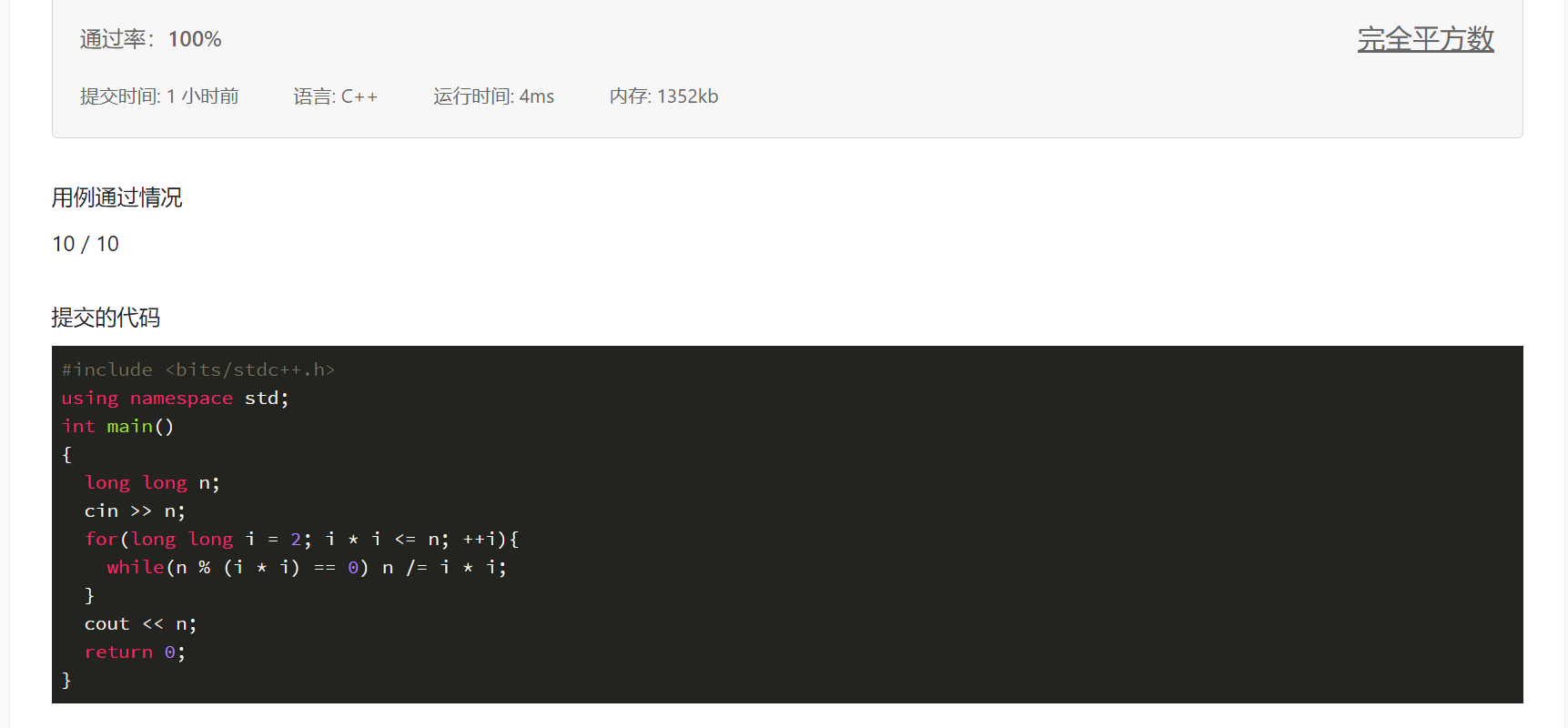Click the 10 / 10 test case result

point(86,244)
